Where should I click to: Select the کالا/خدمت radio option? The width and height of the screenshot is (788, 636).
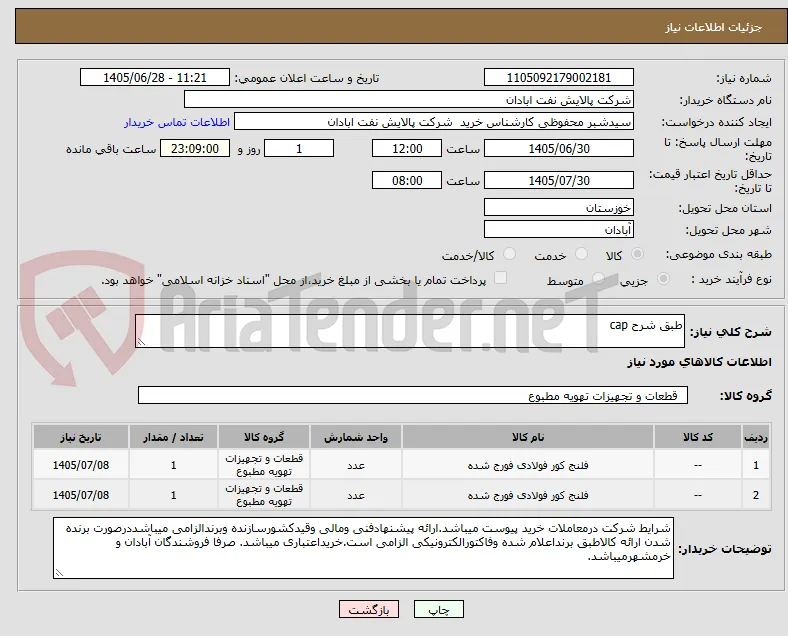tap(510, 254)
